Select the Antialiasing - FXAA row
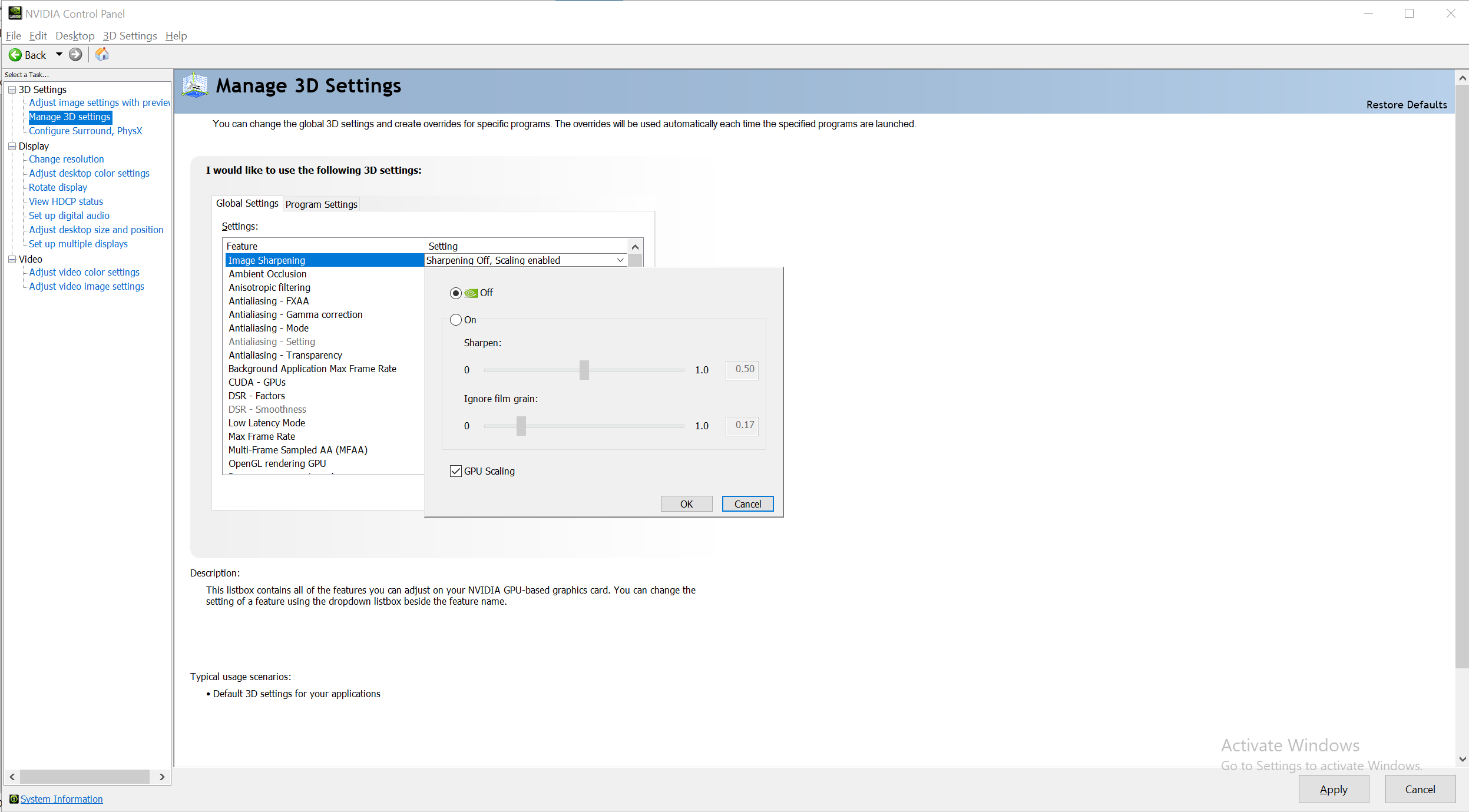1469x812 pixels. point(325,301)
